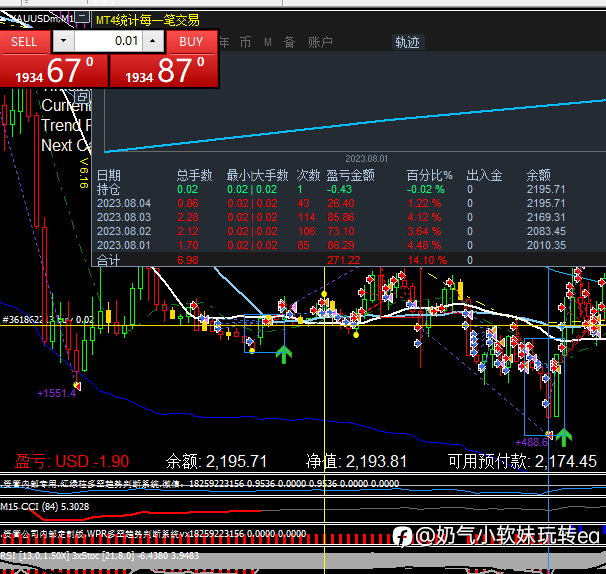Click the 盈亏金额 column header
Image resolution: width=606 pixels, height=574 pixels.
pyautogui.click(x=350, y=175)
